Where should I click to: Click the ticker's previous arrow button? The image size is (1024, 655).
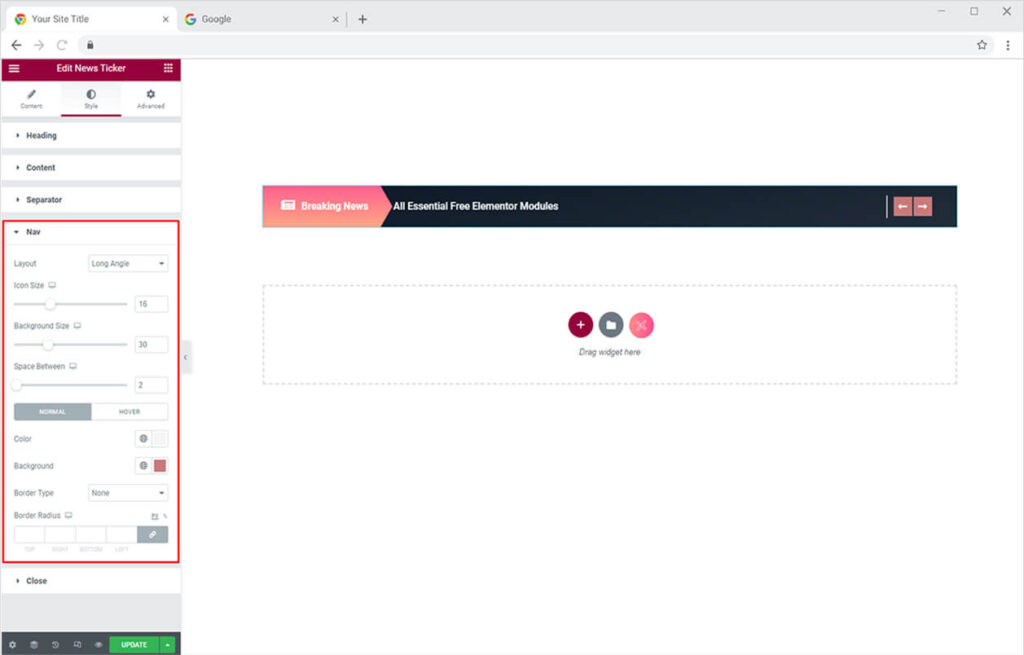click(x=902, y=207)
